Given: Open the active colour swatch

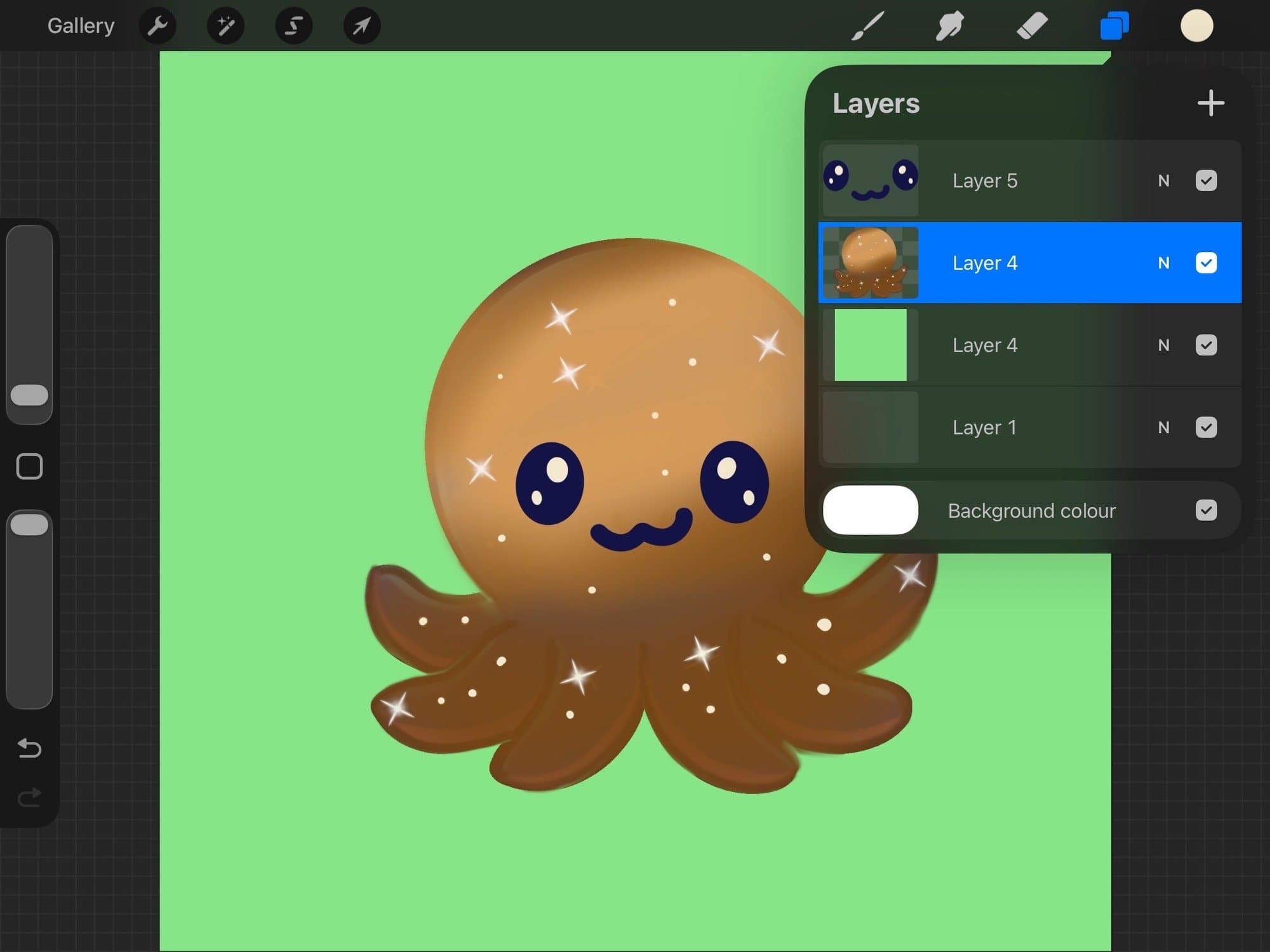Looking at the screenshot, I should pyautogui.click(x=1196, y=26).
